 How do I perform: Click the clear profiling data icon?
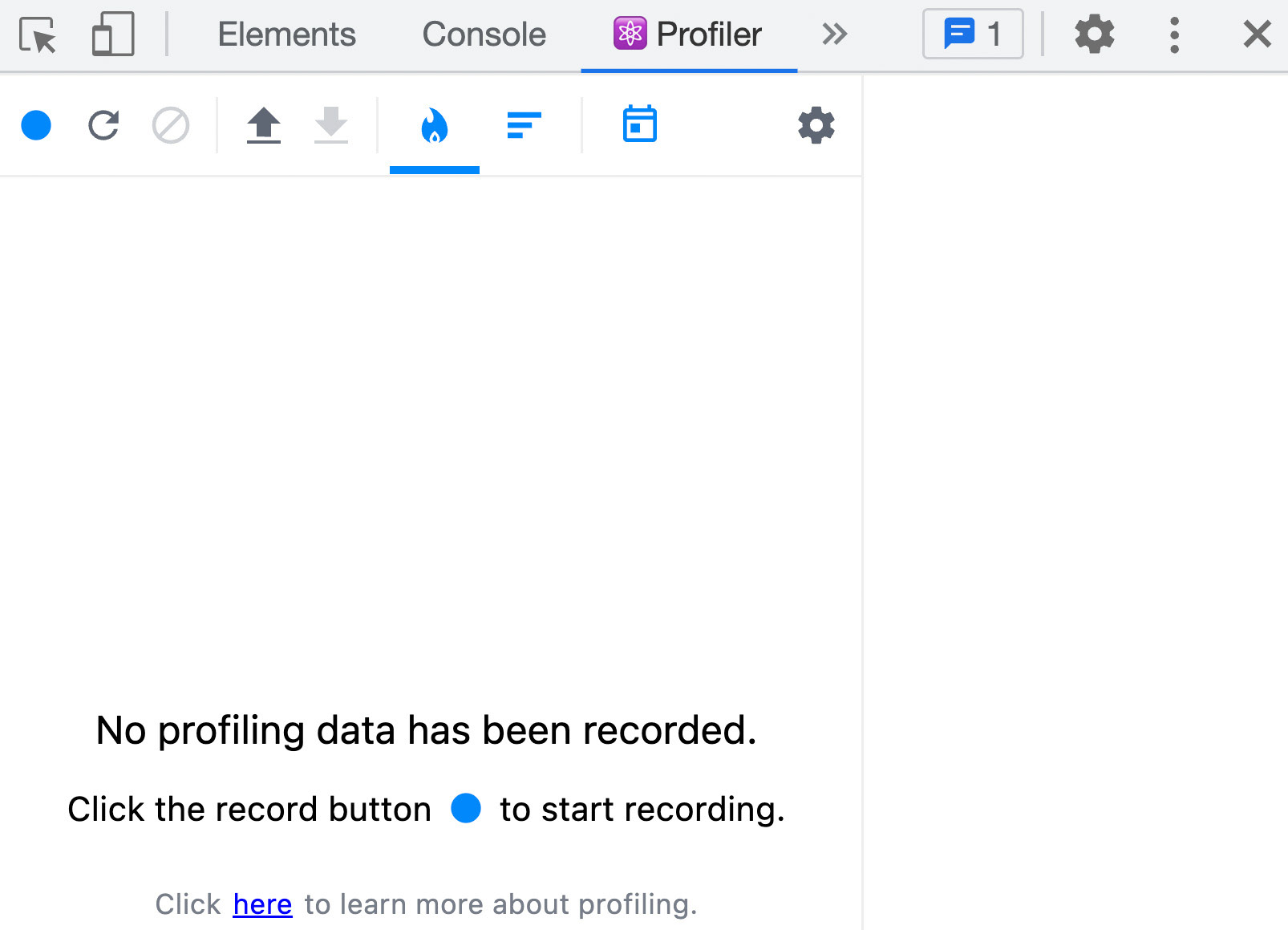click(171, 125)
